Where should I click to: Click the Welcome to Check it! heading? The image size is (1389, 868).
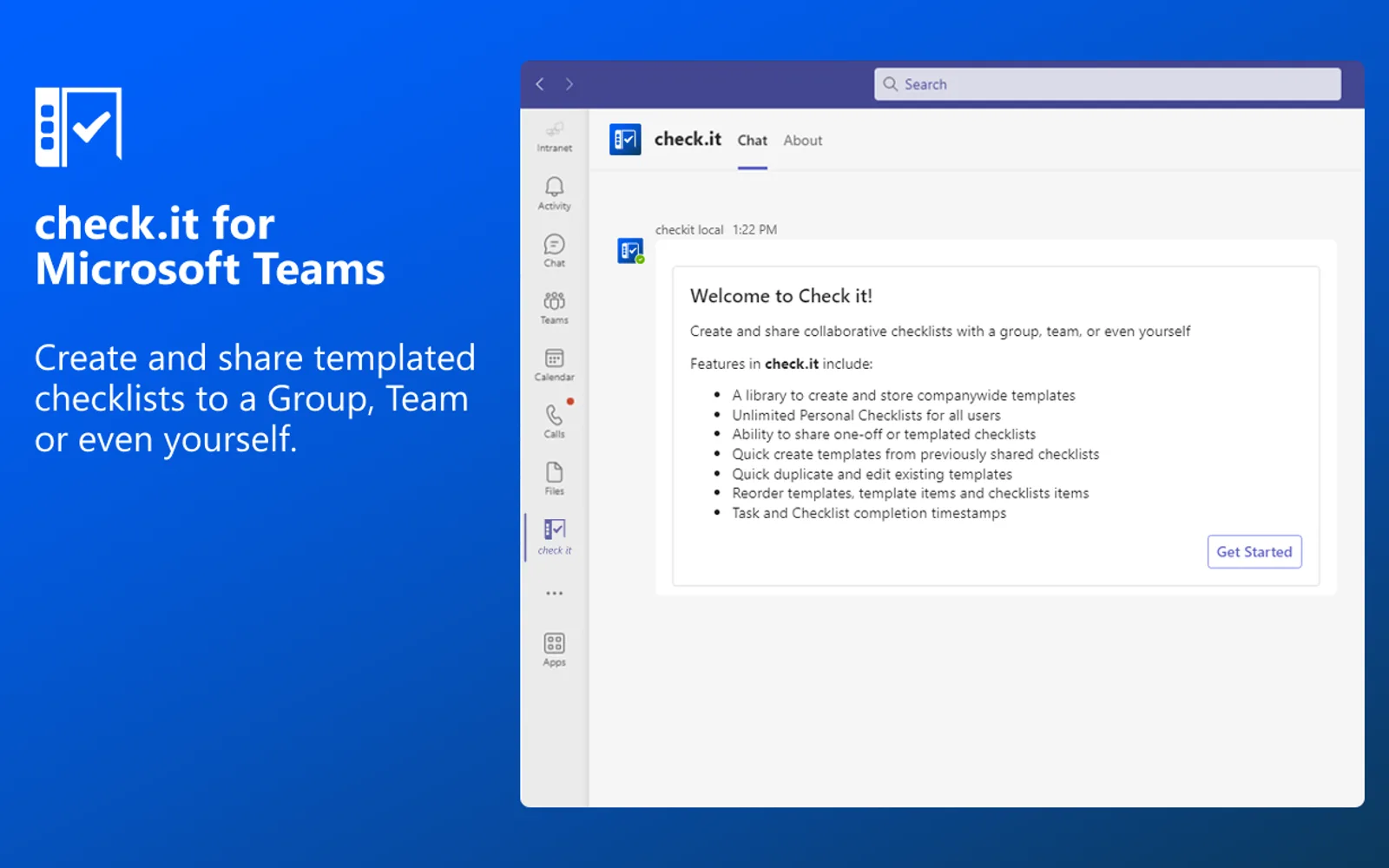coord(781,296)
